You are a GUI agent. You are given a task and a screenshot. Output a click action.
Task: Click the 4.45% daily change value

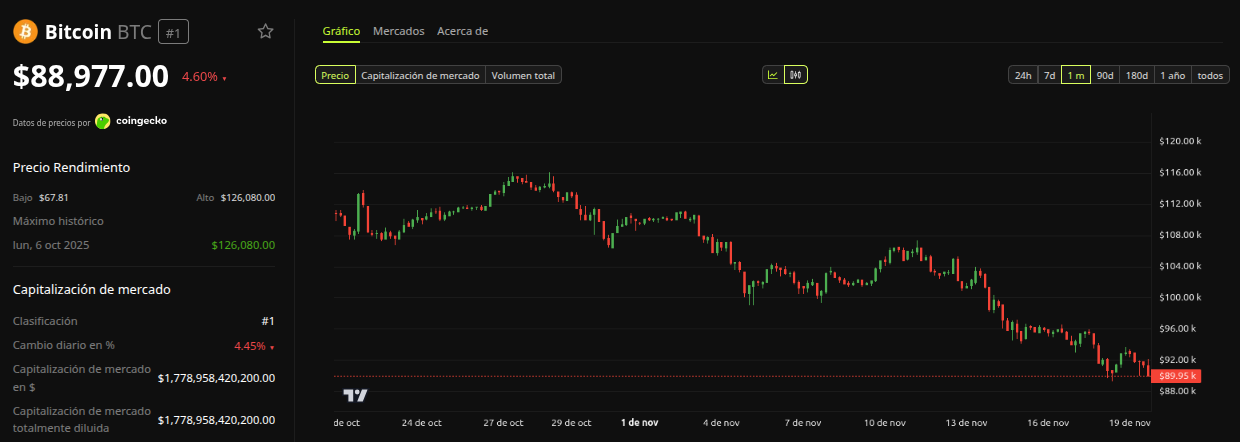(x=254, y=346)
